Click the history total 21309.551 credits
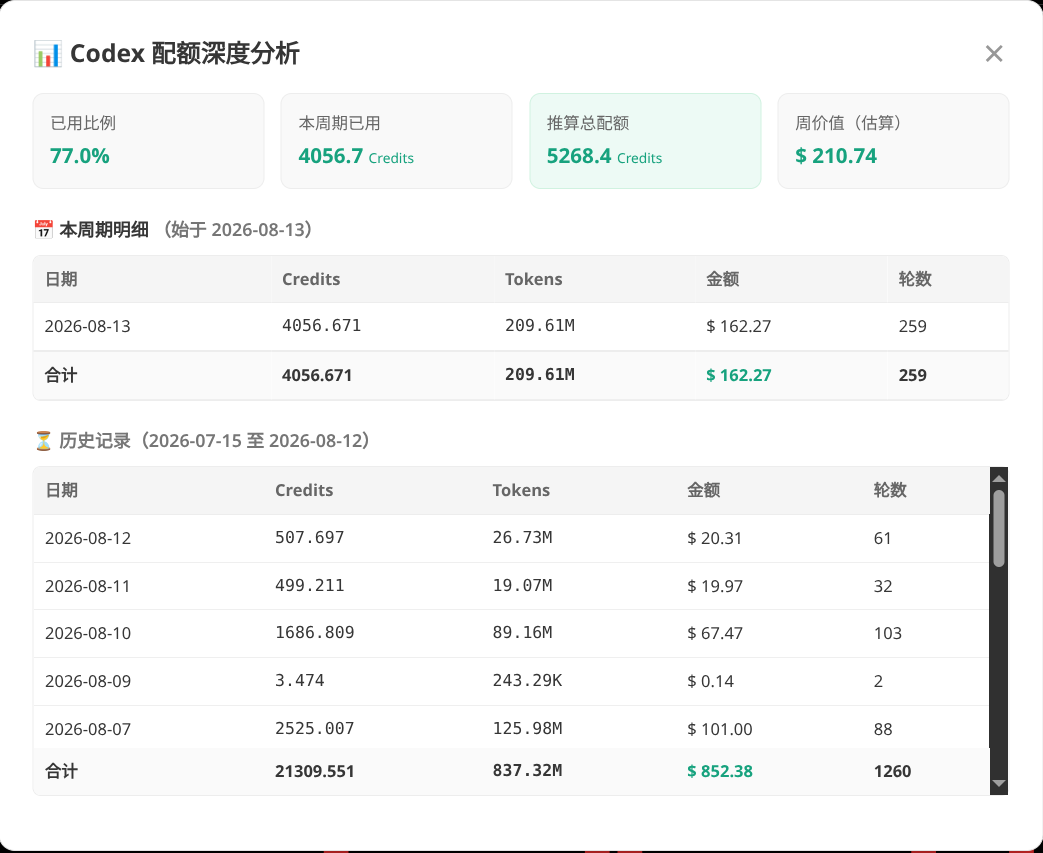Image resolution: width=1043 pixels, height=853 pixels. click(x=315, y=772)
